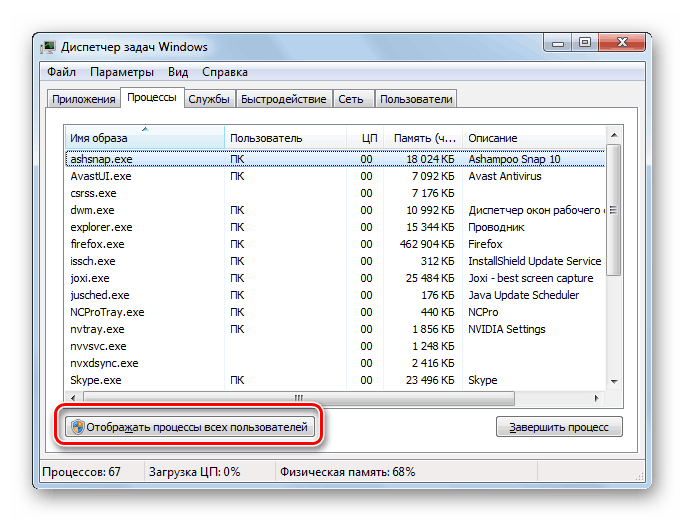
Task: Select the firefox.exe process
Action: (335, 244)
